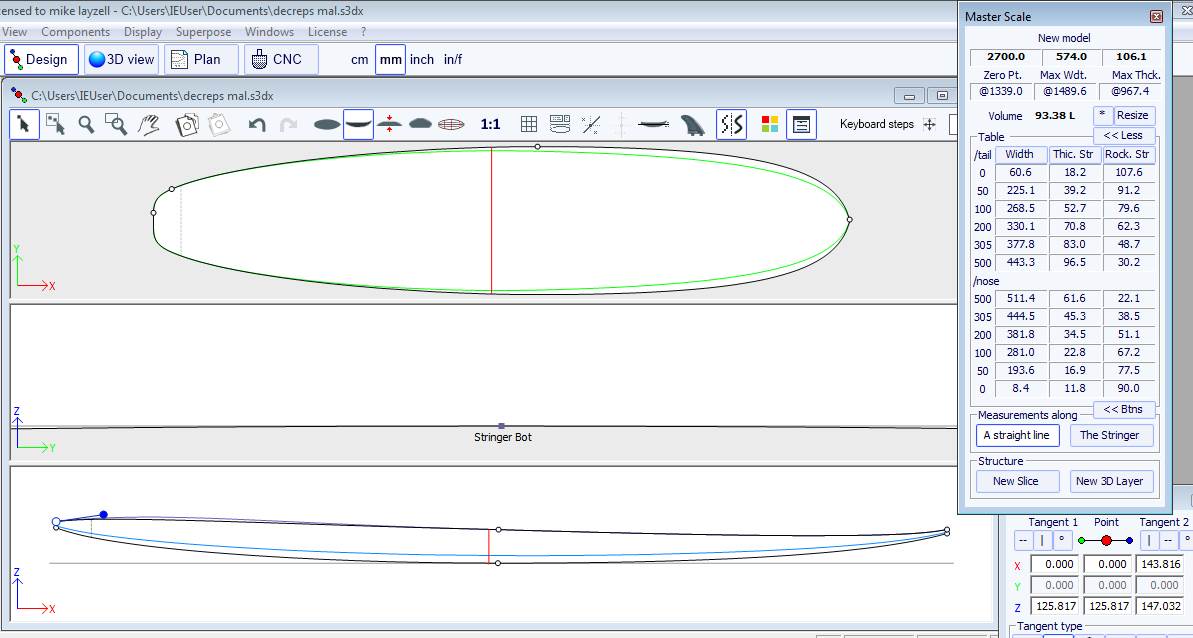Click the Point Z value field

click(1106, 606)
